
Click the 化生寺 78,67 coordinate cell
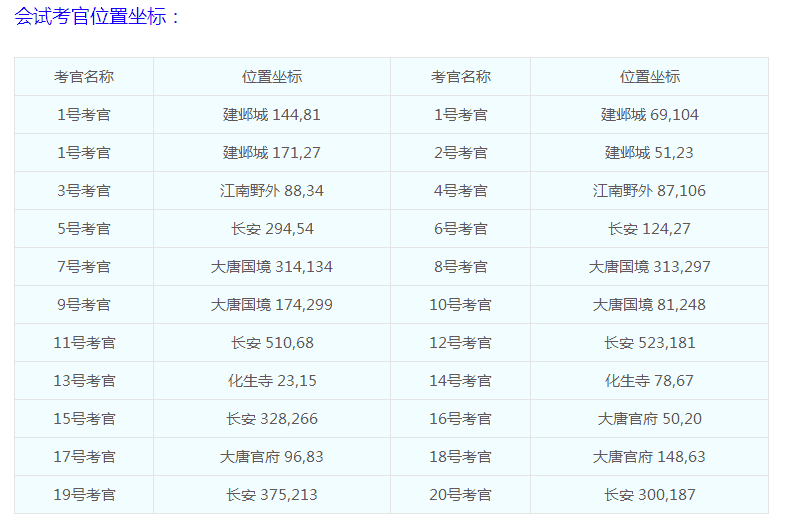click(x=649, y=381)
